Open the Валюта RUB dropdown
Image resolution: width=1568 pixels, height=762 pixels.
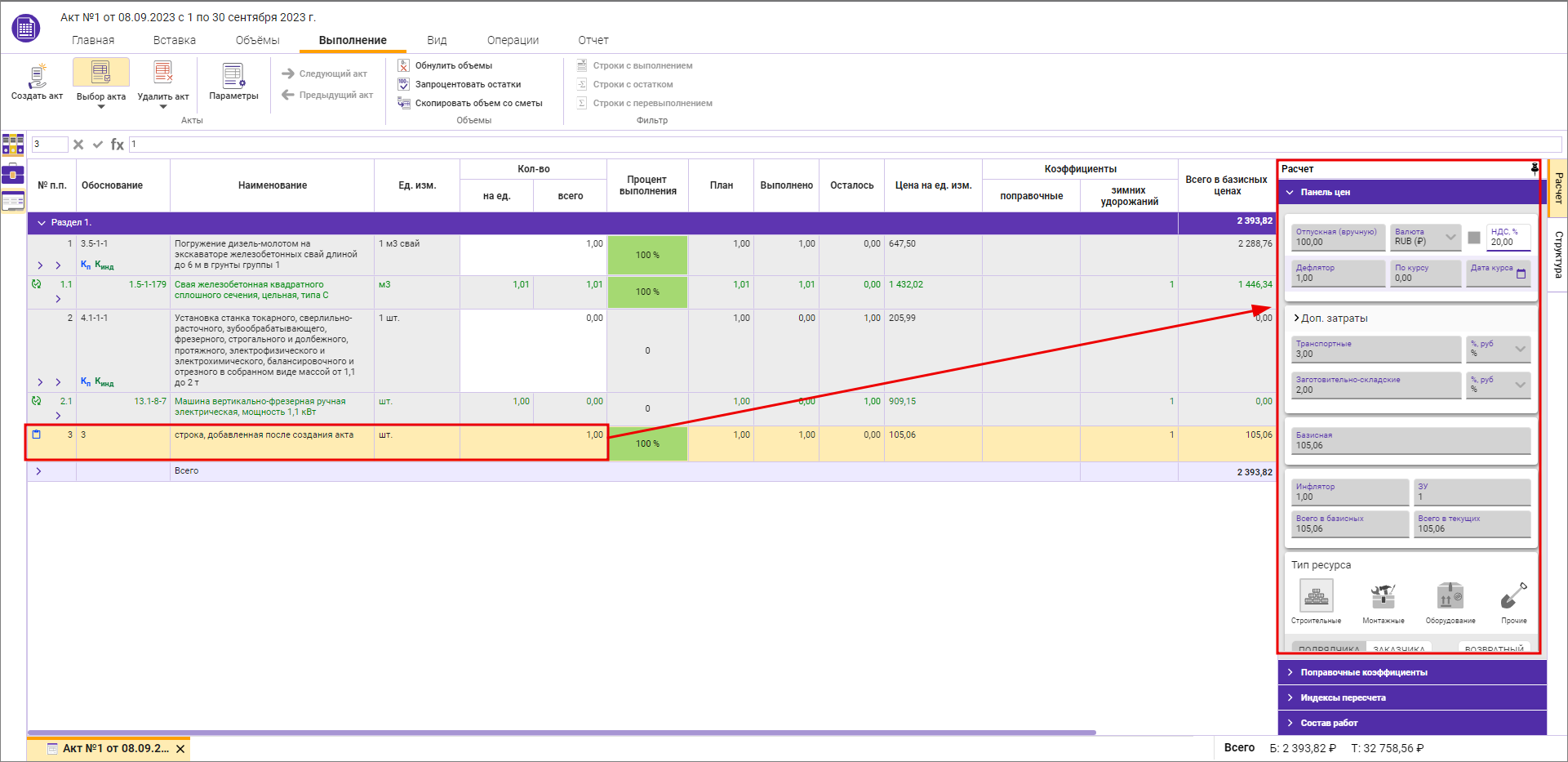1450,238
